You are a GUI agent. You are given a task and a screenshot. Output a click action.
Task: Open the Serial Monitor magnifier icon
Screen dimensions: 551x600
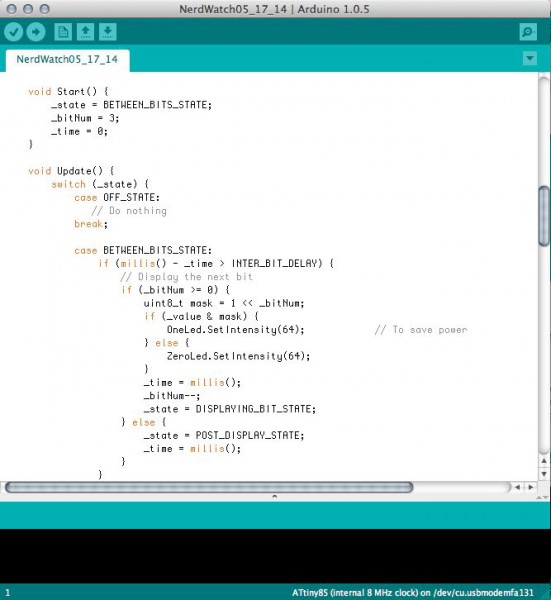click(x=528, y=32)
